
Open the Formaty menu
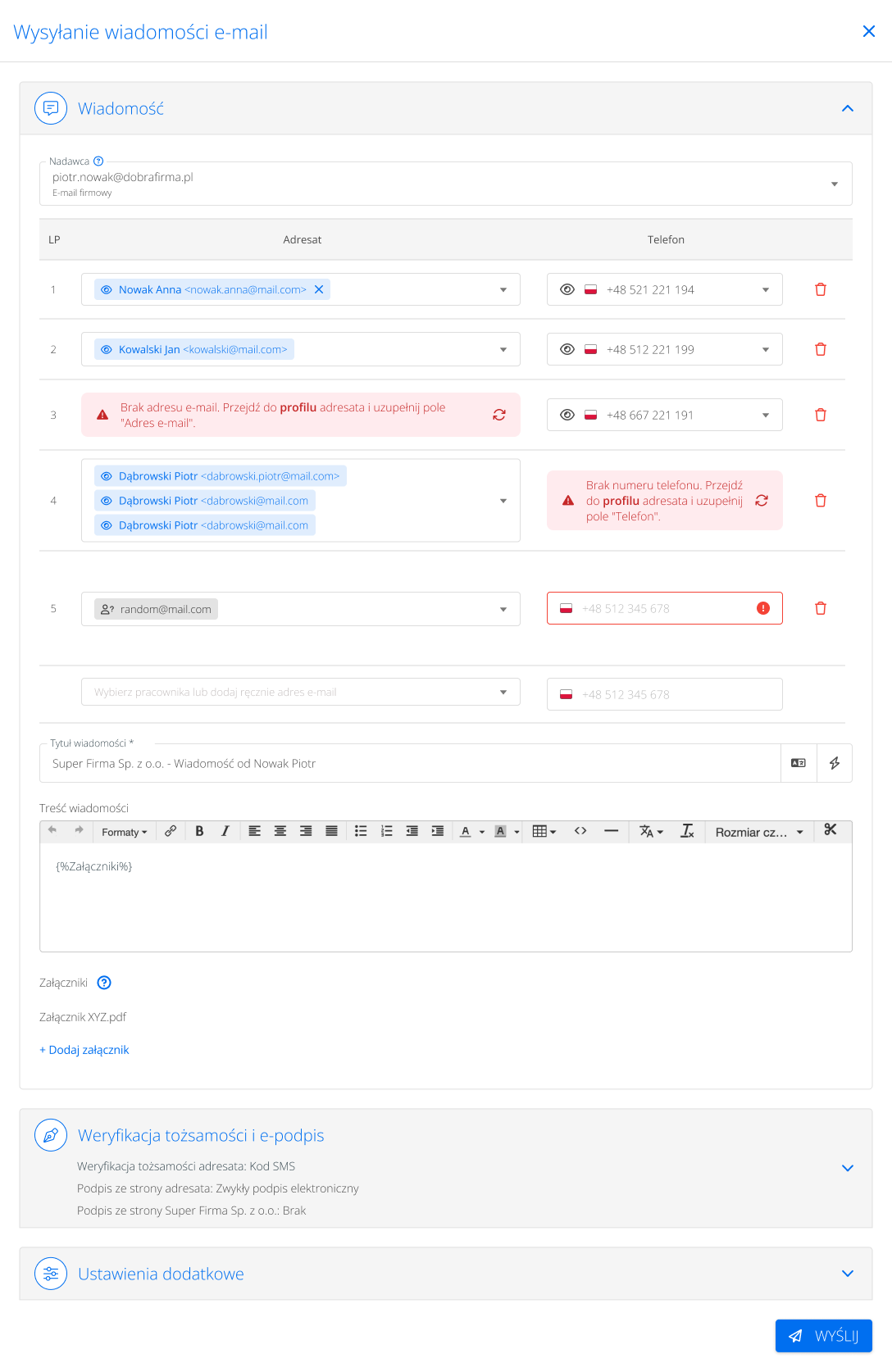(124, 832)
